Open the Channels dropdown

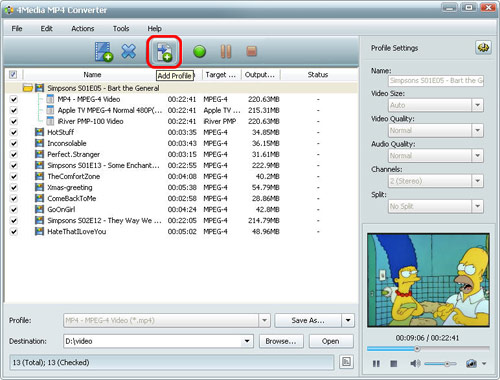(x=477, y=181)
